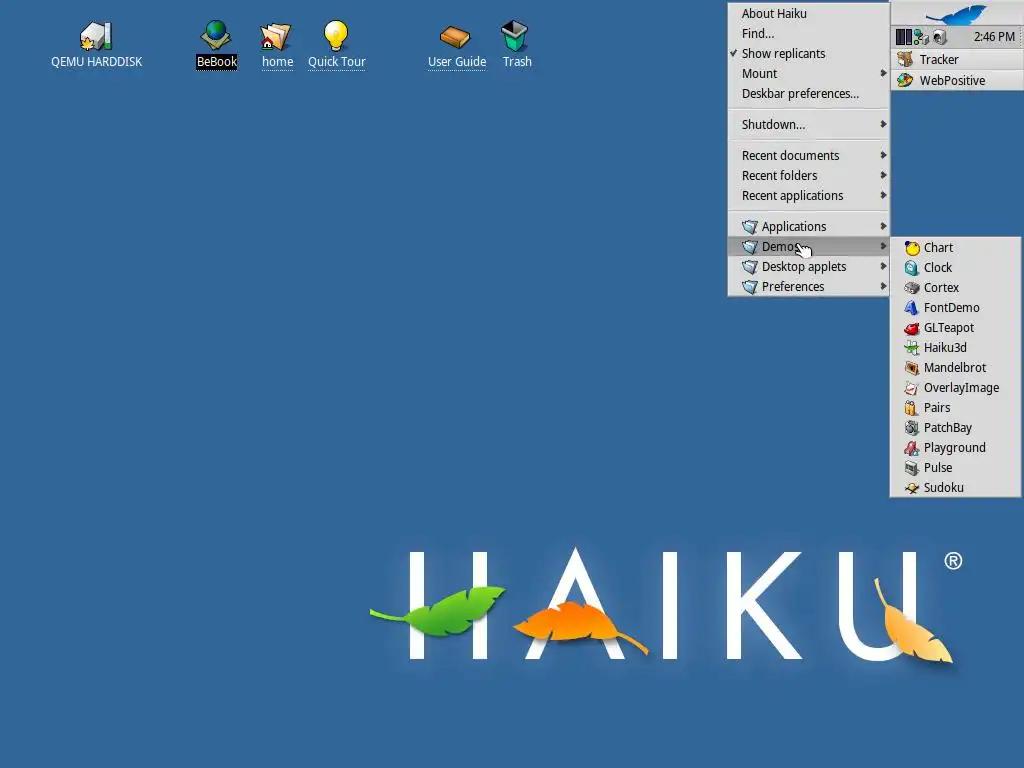Launch Pairs from the Demos submenu

955,408
